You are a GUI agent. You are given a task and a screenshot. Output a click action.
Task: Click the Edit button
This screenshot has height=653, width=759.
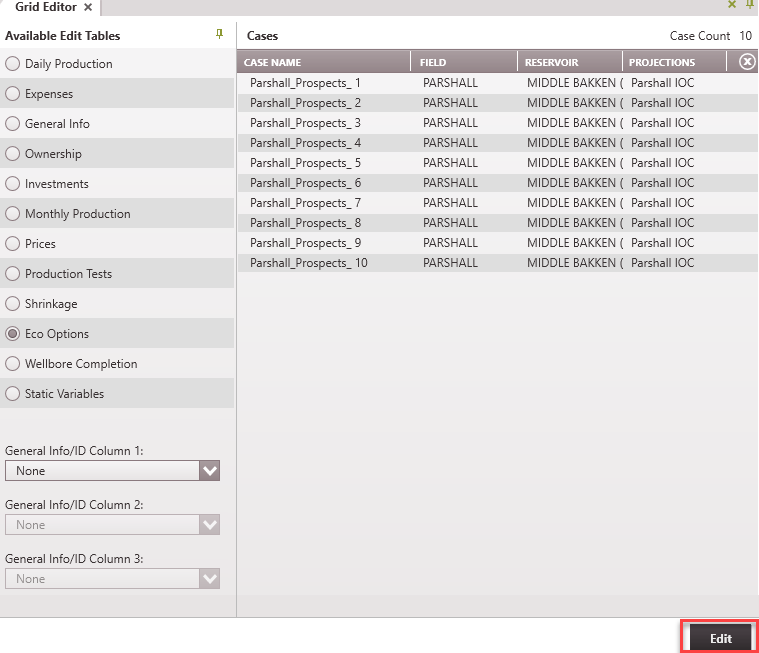pos(720,638)
